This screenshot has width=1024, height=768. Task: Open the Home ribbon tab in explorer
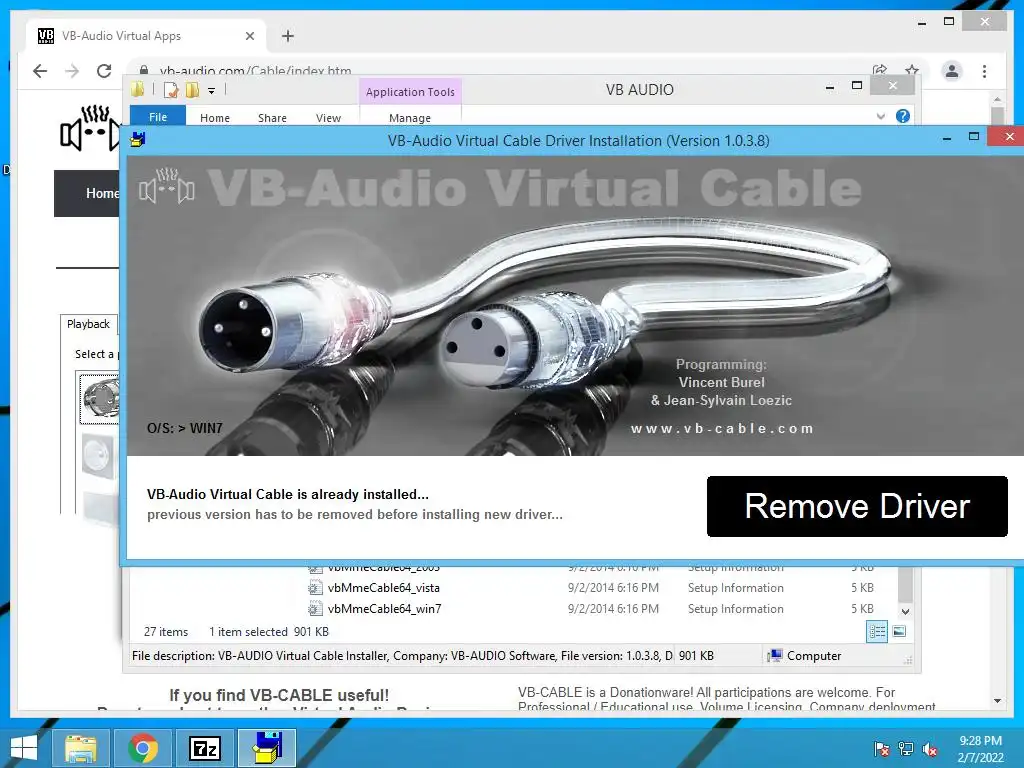(215, 118)
